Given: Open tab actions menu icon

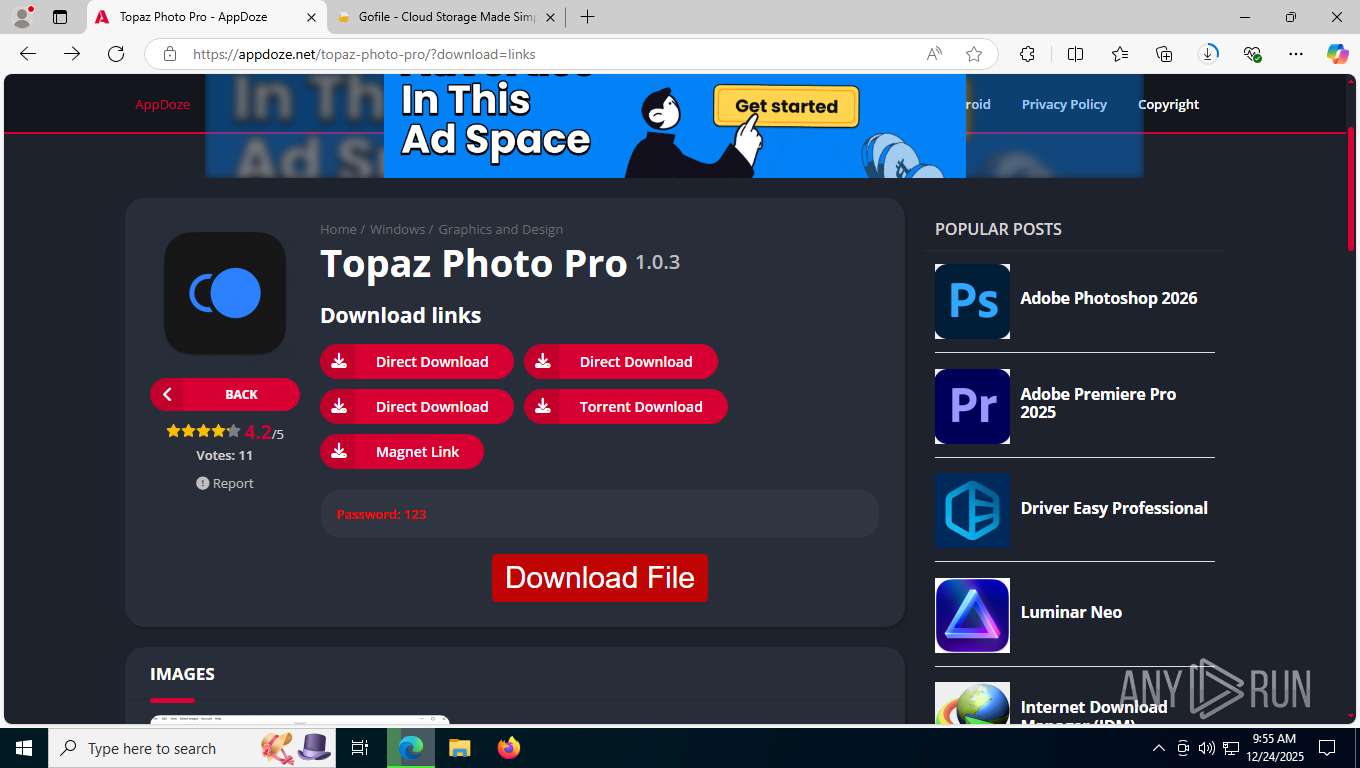Looking at the screenshot, I should [x=60, y=17].
